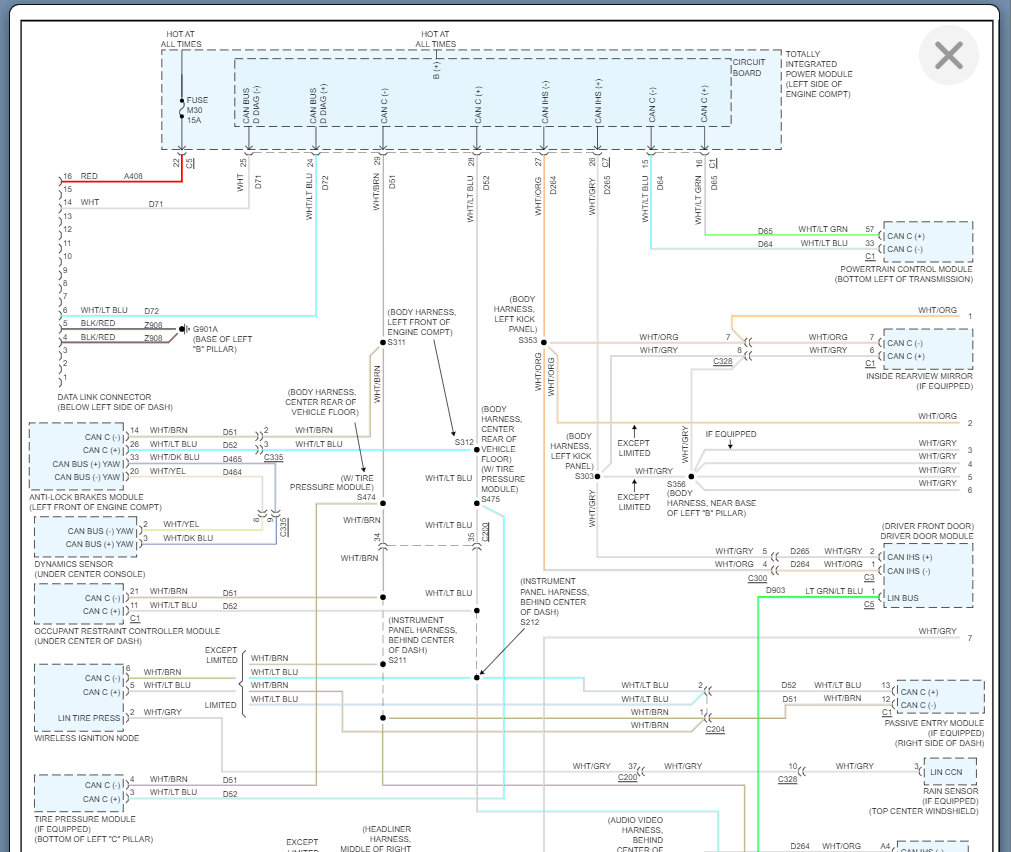Image resolution: width=1011 pixels, height=852 pixels.
Task: Click the TIRE PRESSURE MODULE label
Action: point(84,819)
